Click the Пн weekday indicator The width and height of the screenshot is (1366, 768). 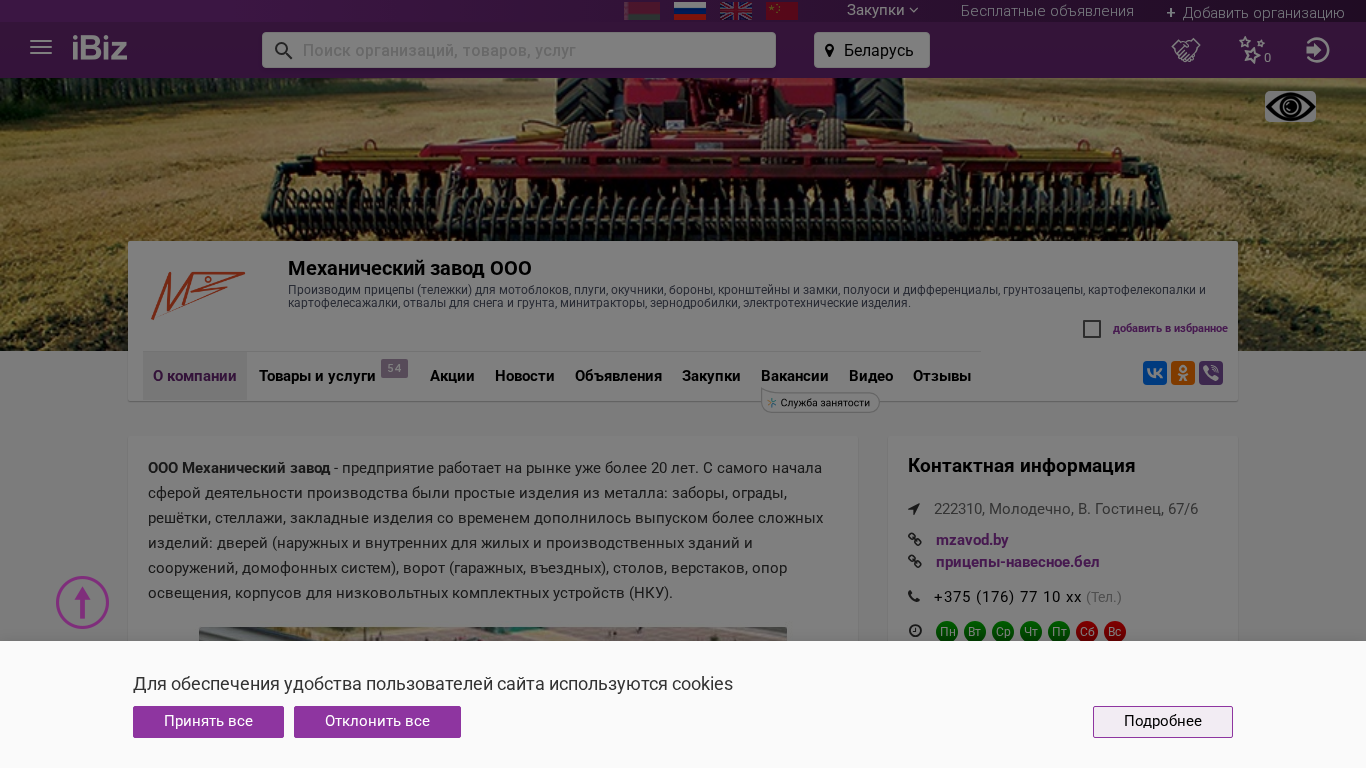click(x=947, y=632)
